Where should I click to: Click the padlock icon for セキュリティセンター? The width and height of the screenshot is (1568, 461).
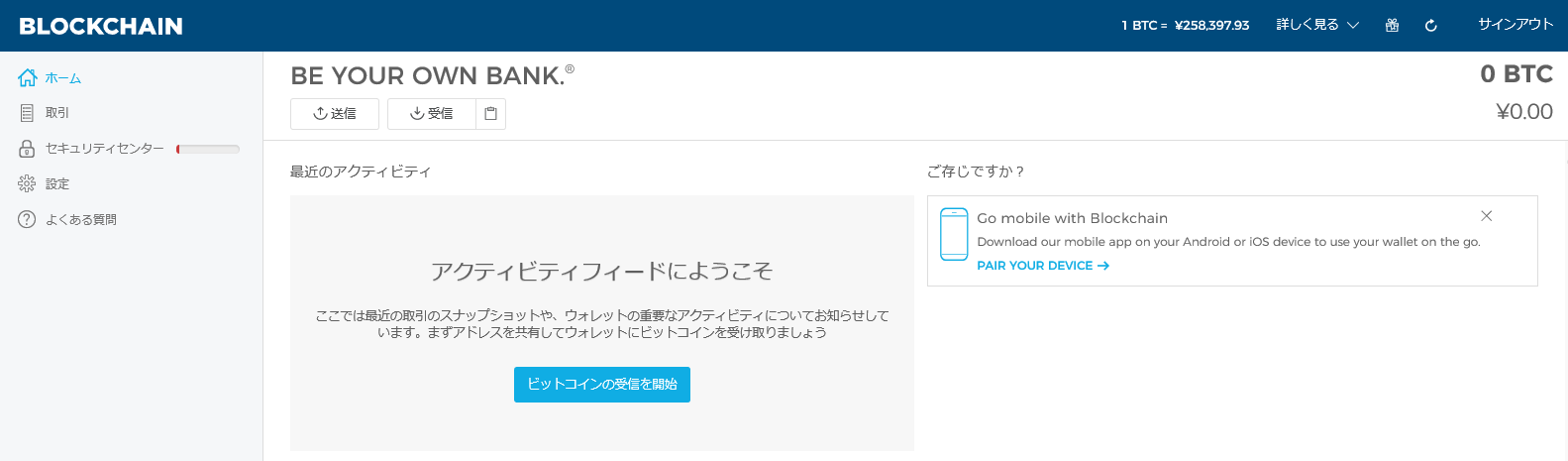[27, 149]
